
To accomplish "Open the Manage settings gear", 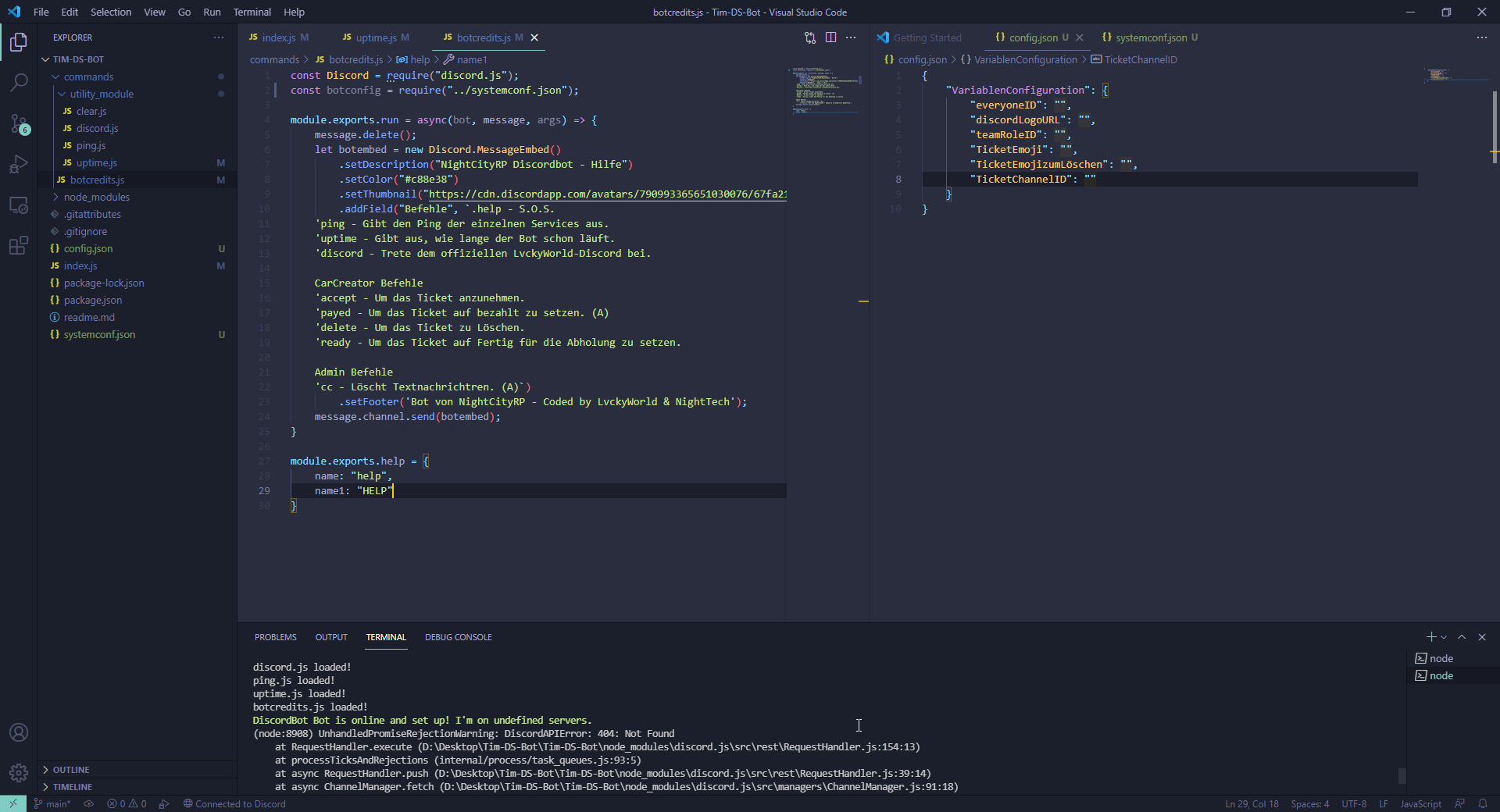I will [x=19, y=773].
